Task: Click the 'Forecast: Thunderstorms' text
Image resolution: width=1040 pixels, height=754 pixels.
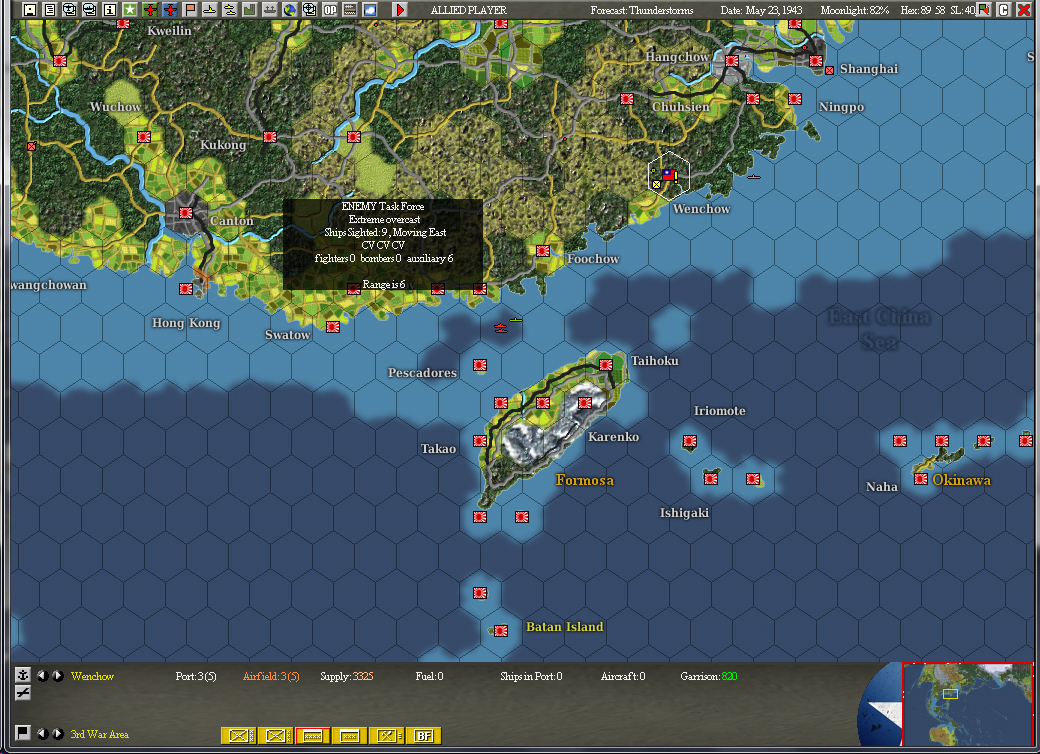Action: click(641, 10)
